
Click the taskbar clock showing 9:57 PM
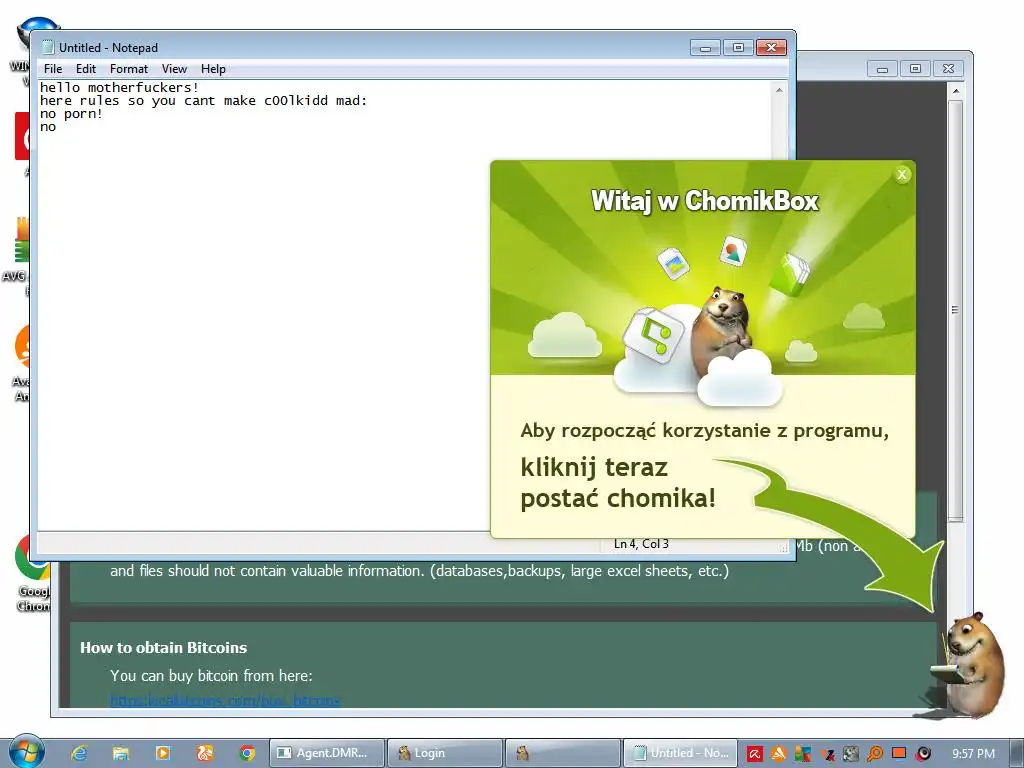click(x=973, y=754)
